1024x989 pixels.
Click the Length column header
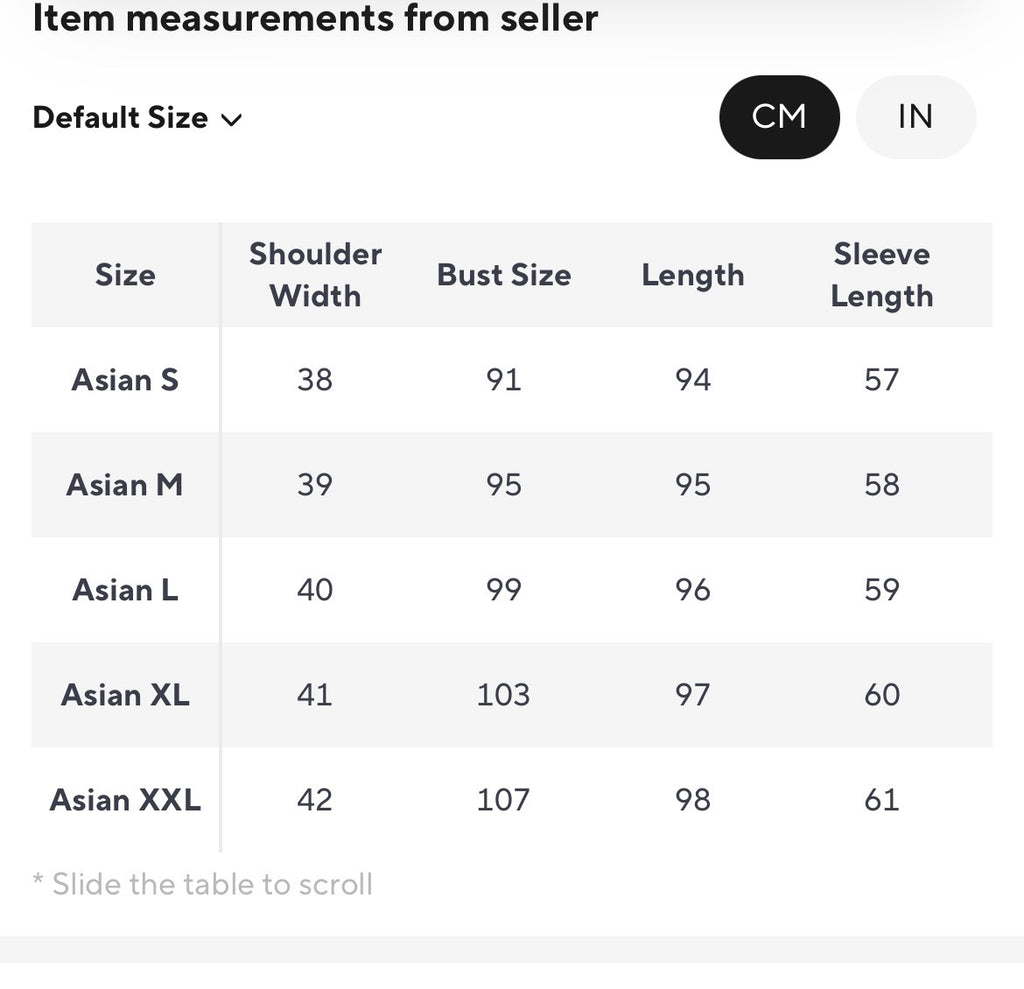pyautogui.click(x=693, y=275)
